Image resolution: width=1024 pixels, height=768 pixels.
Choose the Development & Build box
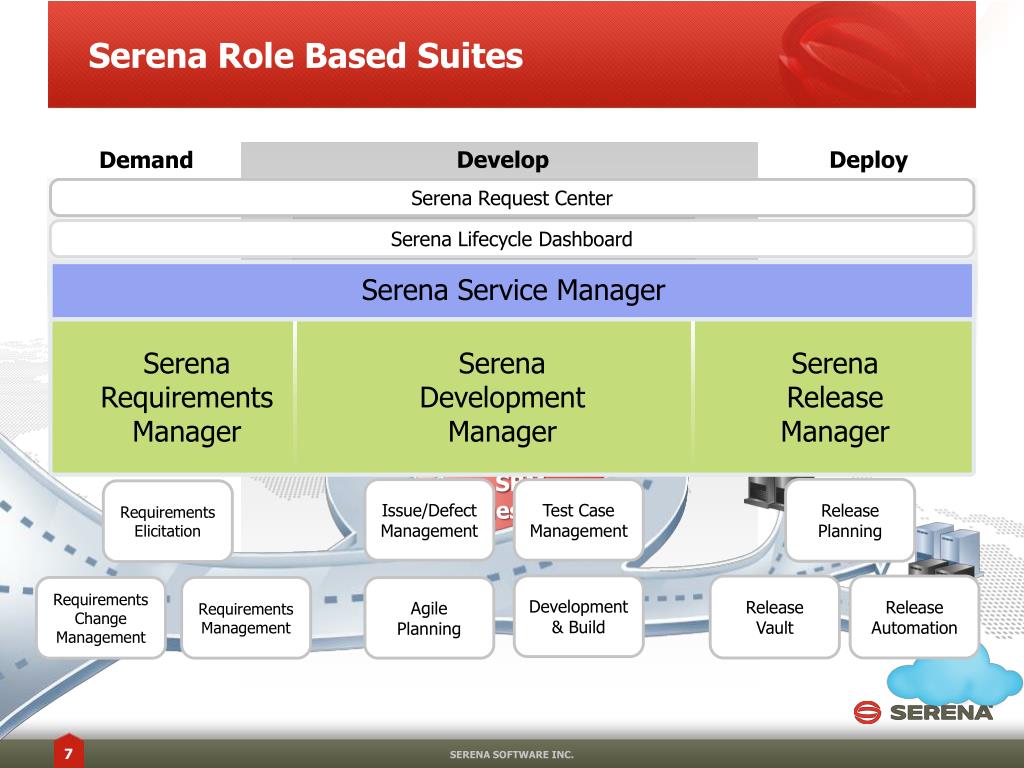(579, 616)
